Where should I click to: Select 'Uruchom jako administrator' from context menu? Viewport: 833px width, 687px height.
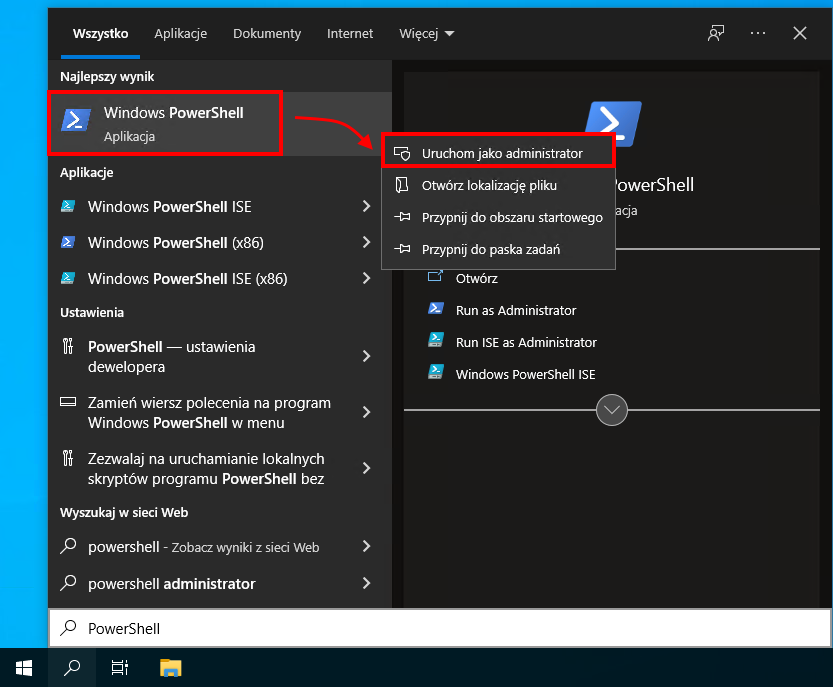(498, 153)
